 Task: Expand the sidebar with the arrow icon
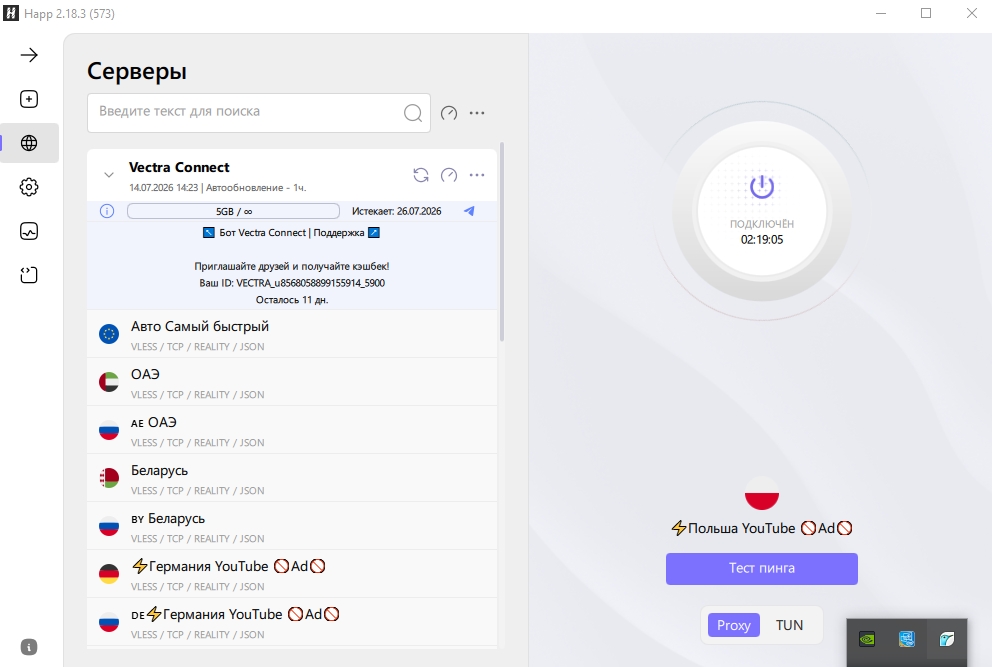point(29,55)
